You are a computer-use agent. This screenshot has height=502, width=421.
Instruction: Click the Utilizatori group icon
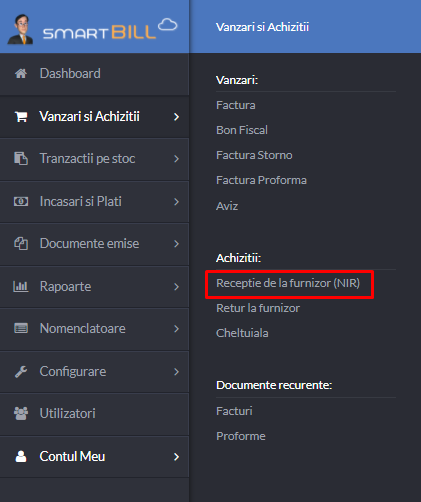point(21,413)
